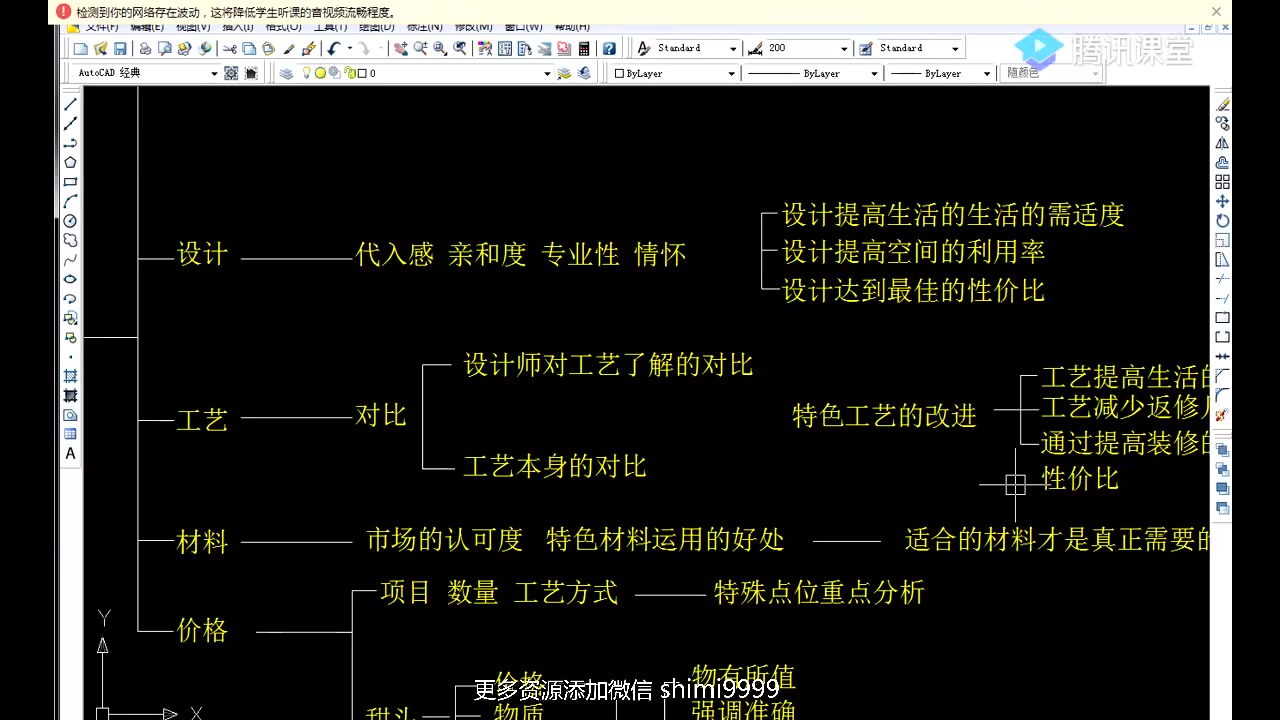This screenshot has width=1280, height=720.
Task: Open the 修改(M) menu
Action: tap(473, 27)
